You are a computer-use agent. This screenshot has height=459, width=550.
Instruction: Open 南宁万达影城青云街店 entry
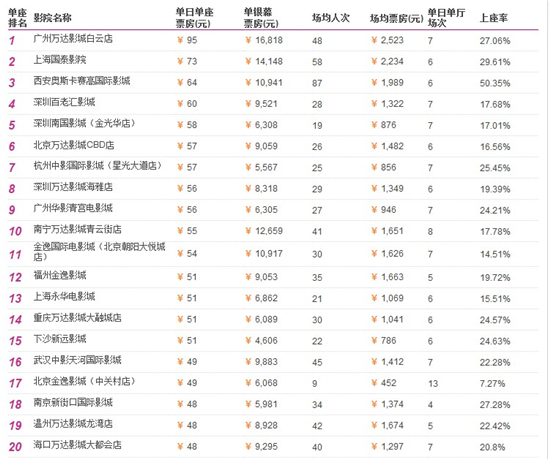[78, 229]
